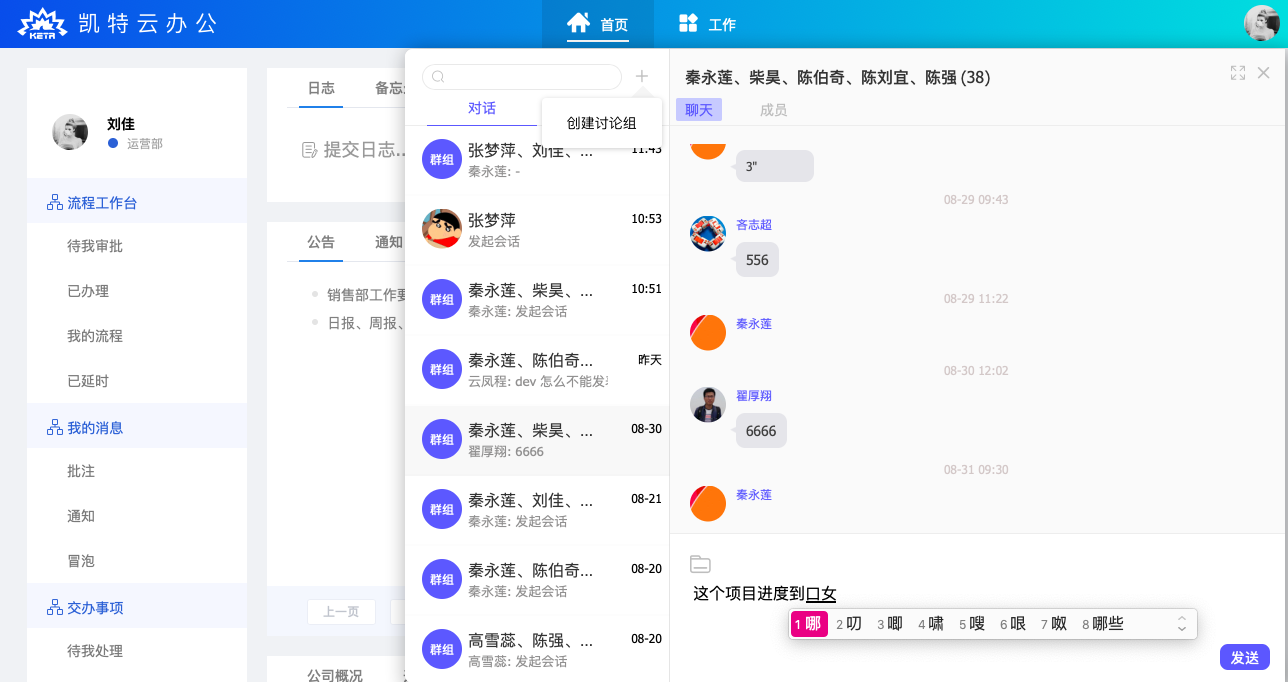Click the 上一页 pagination button
Viewport: 1288px width, 682px height.
pos(341,612)
